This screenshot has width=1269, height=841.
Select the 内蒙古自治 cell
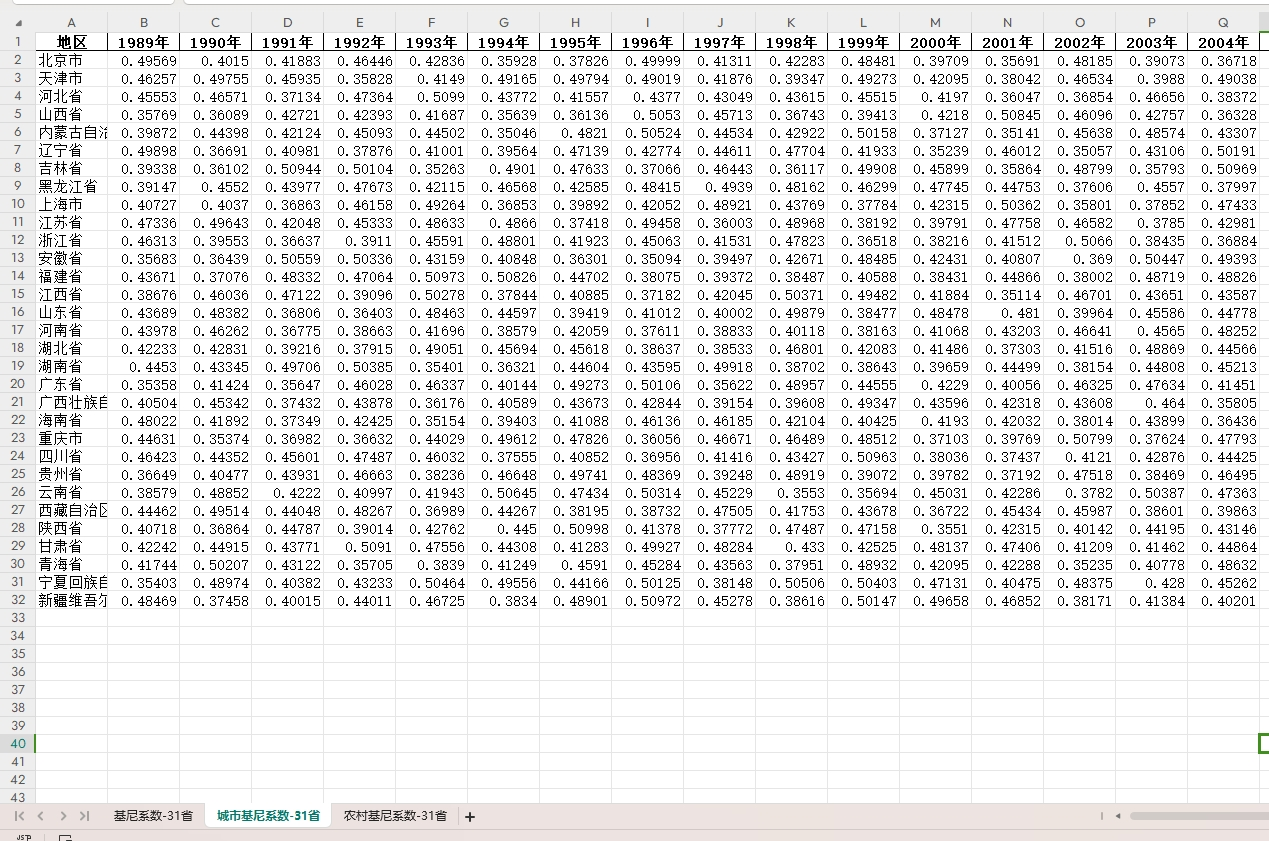tap(71, 132)
